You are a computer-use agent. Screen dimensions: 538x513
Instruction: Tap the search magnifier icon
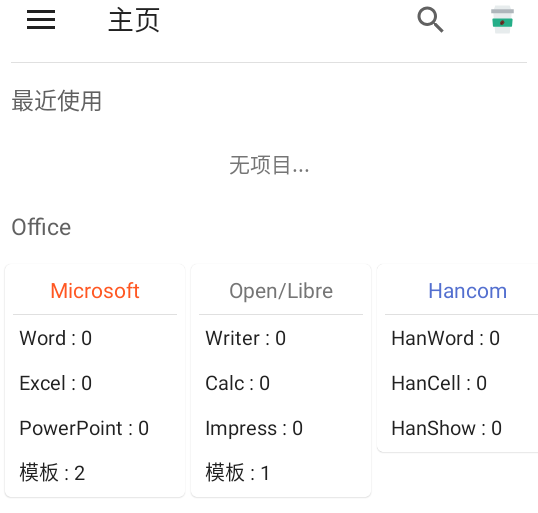coord(430,20)
